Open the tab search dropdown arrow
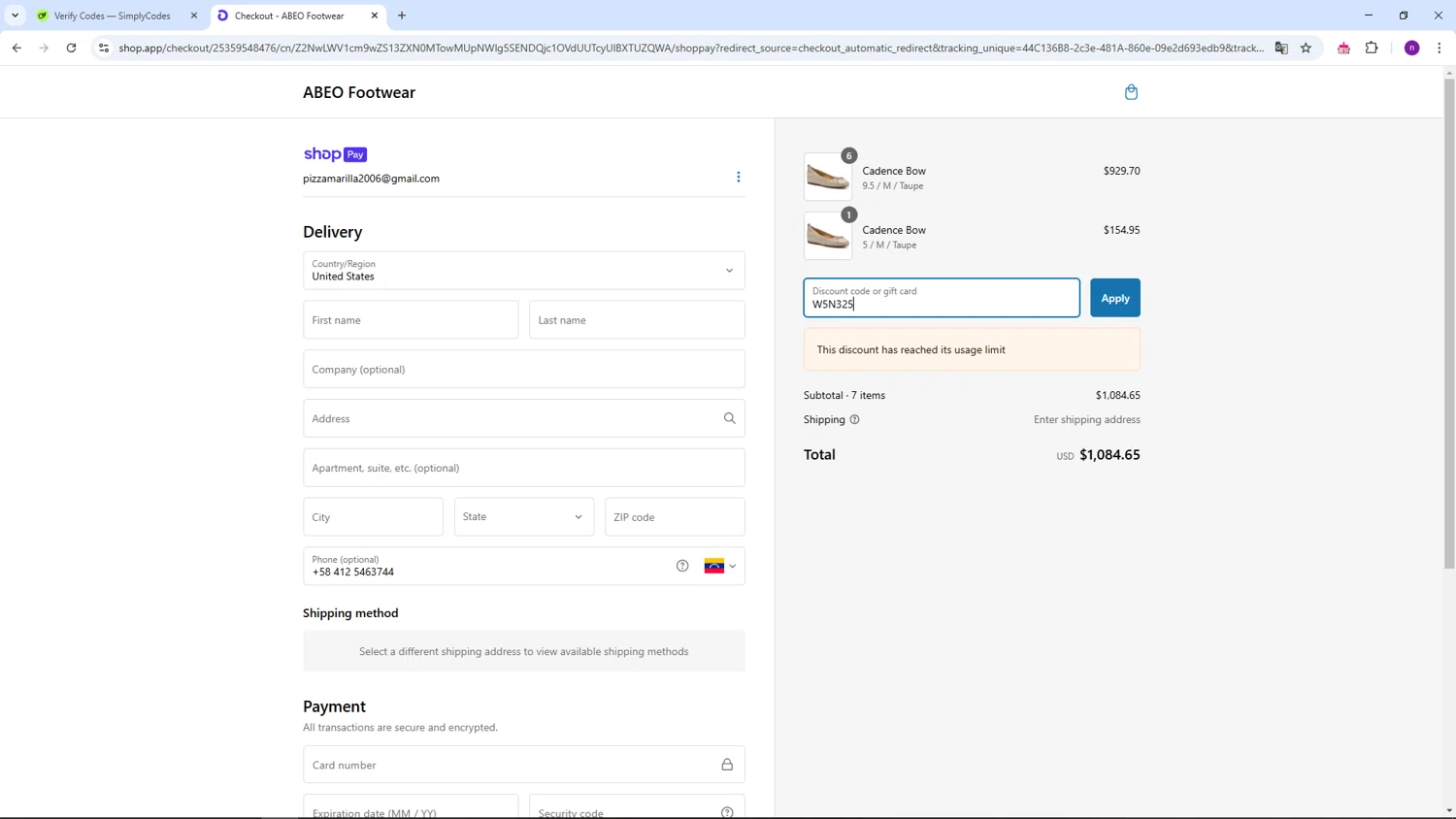 coord(15,16)
